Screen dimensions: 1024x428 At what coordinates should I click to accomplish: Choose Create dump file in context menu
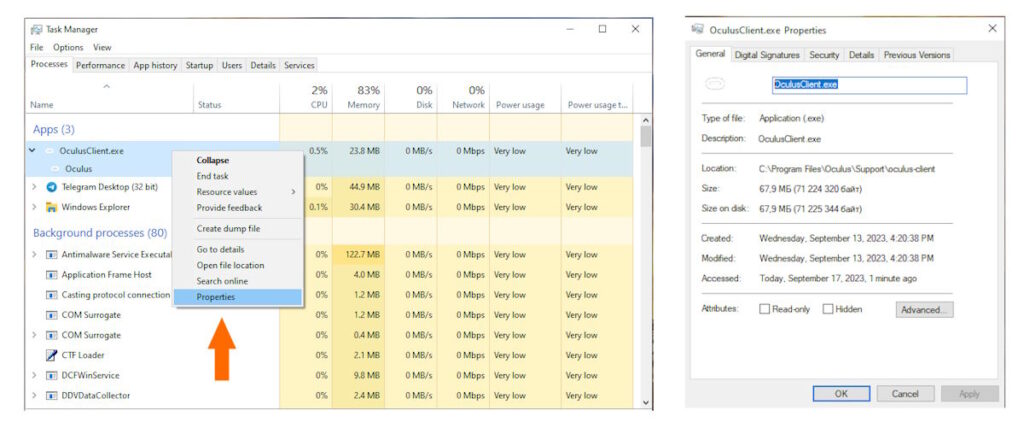pyautogui.click(x=238, y=229)
